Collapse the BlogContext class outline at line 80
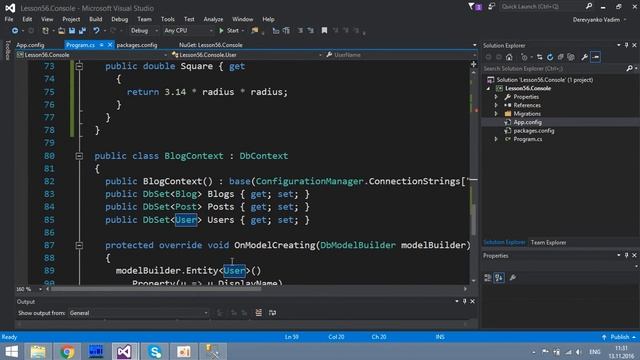Screen dimensions: 640x360 (x=79, y=156)
